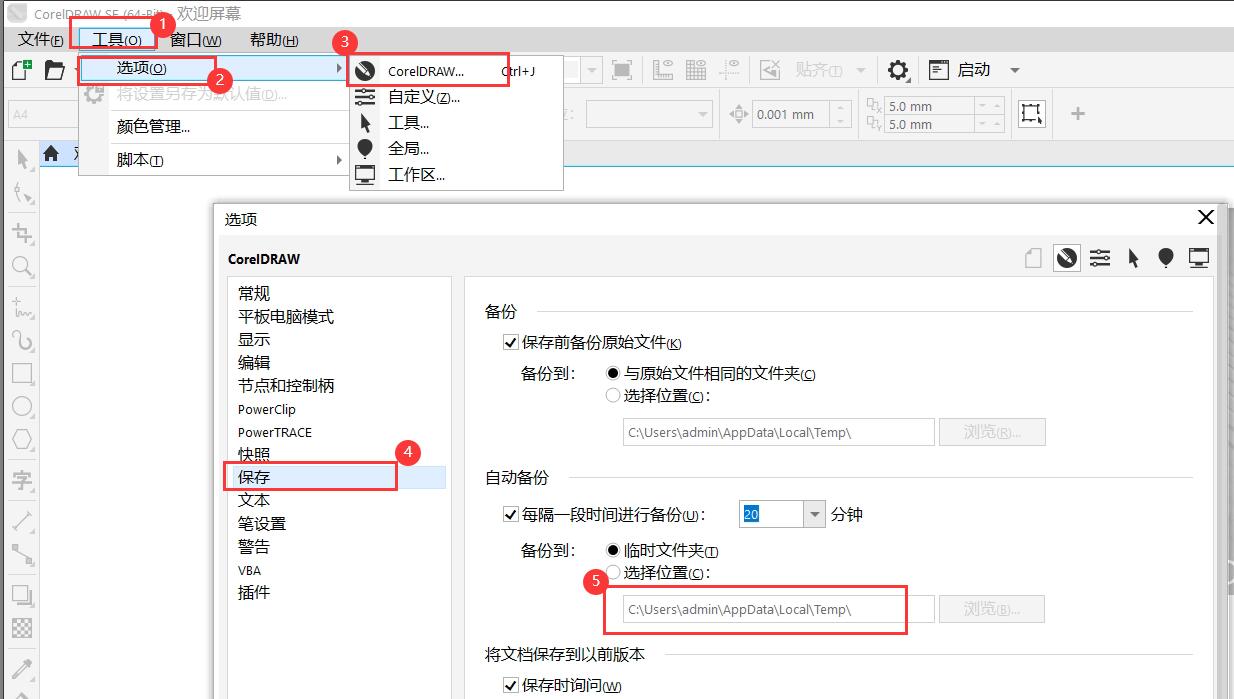This screenshot has width=1234, height=699.
Task: Select the Ellipse tool in toolbox
Action: (x=22, y=407)
